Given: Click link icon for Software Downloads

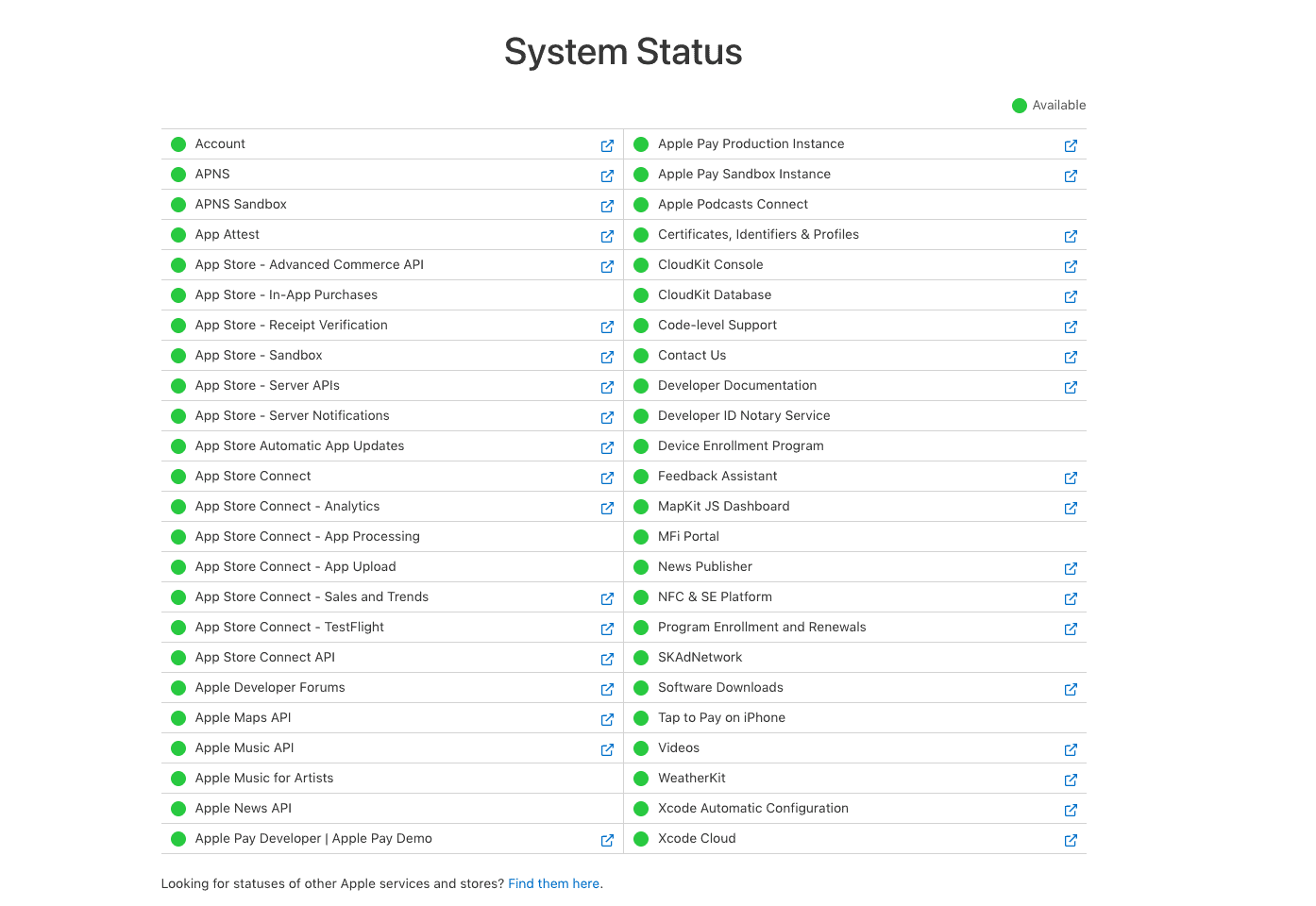Looking at the screenshot, I should [1071, 689].
